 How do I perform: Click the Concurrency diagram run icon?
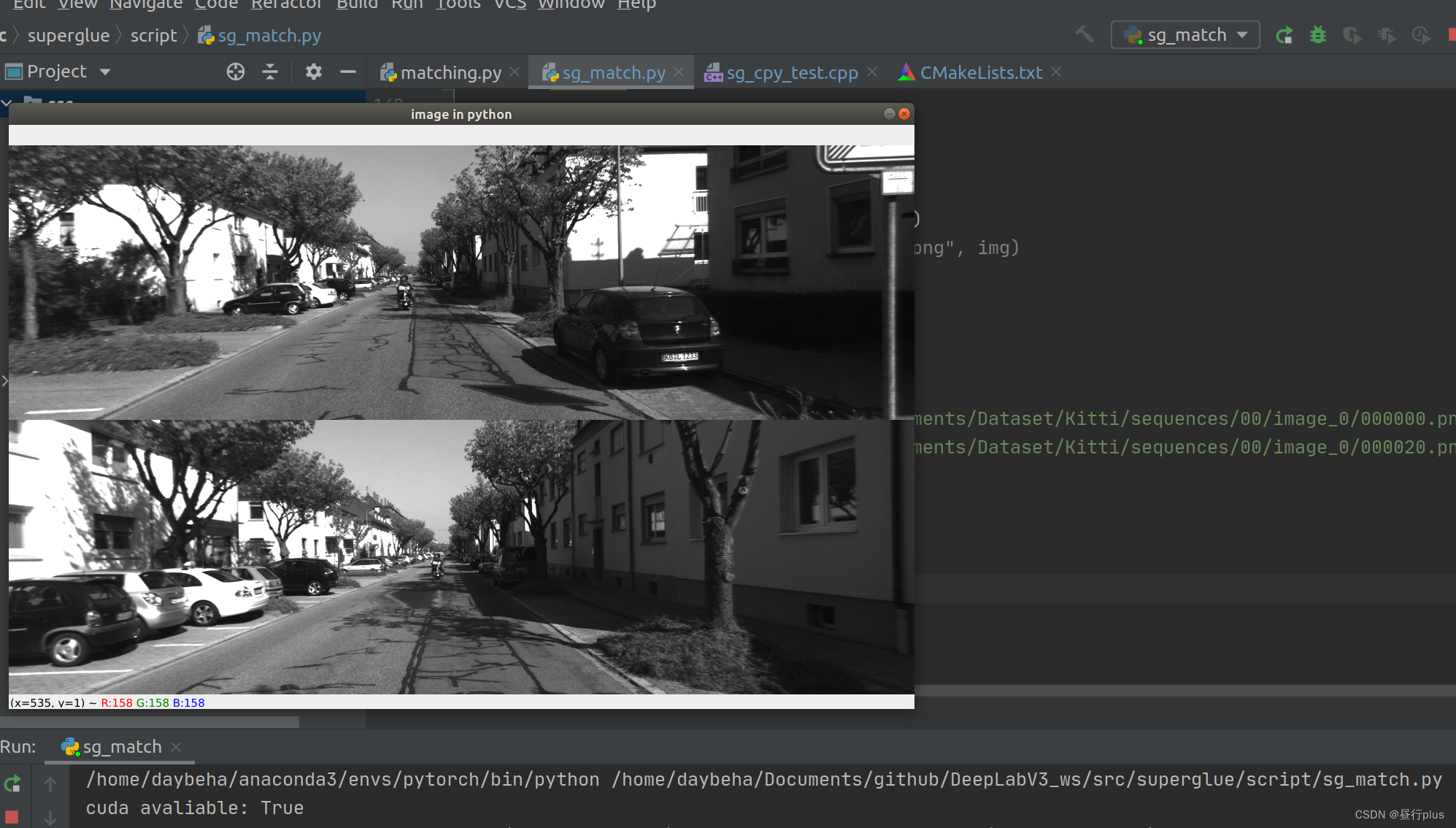[x=1420, y=34]
